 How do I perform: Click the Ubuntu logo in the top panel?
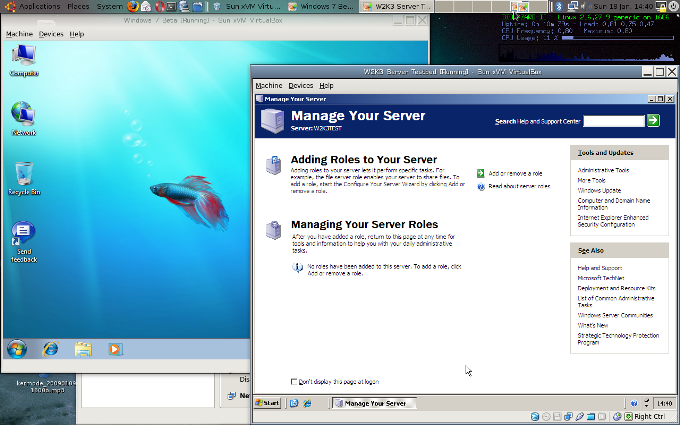pos(10,6)
